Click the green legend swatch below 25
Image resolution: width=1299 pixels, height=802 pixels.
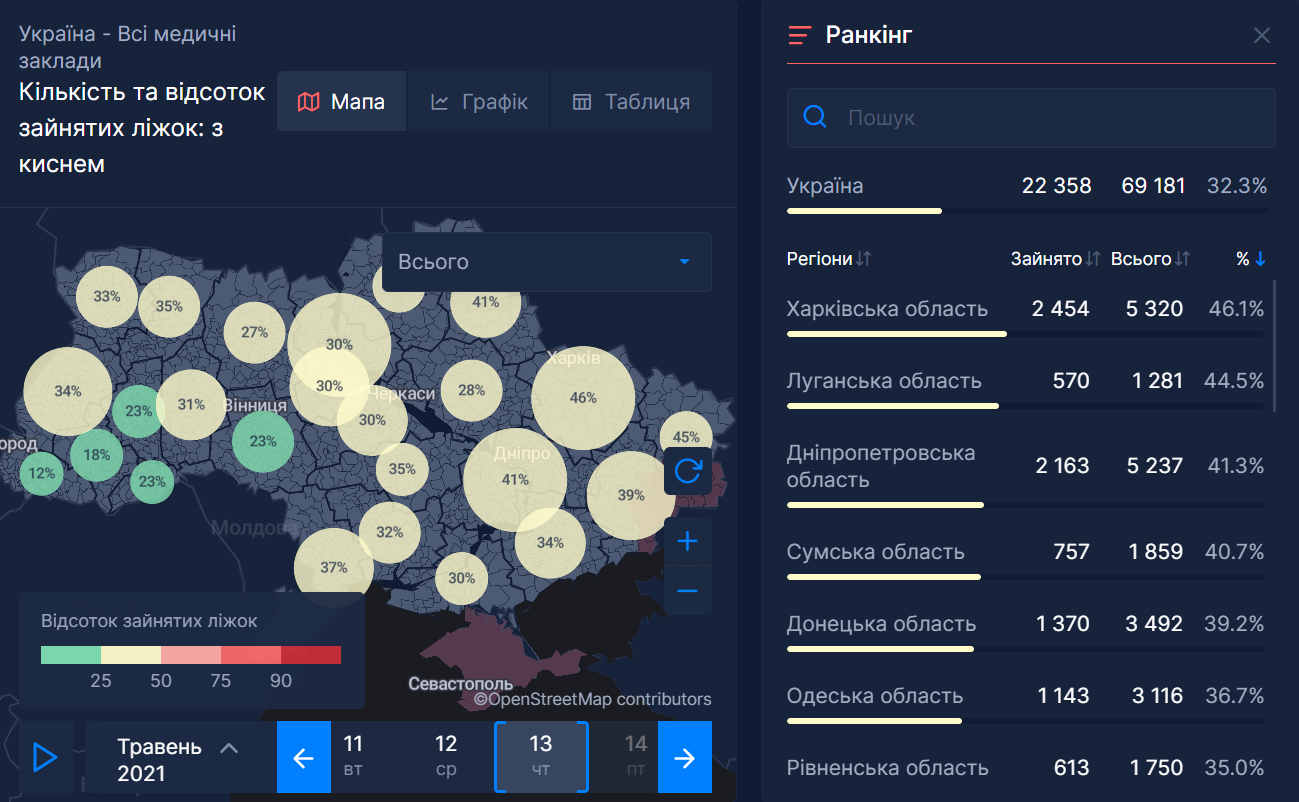[71, 655]
